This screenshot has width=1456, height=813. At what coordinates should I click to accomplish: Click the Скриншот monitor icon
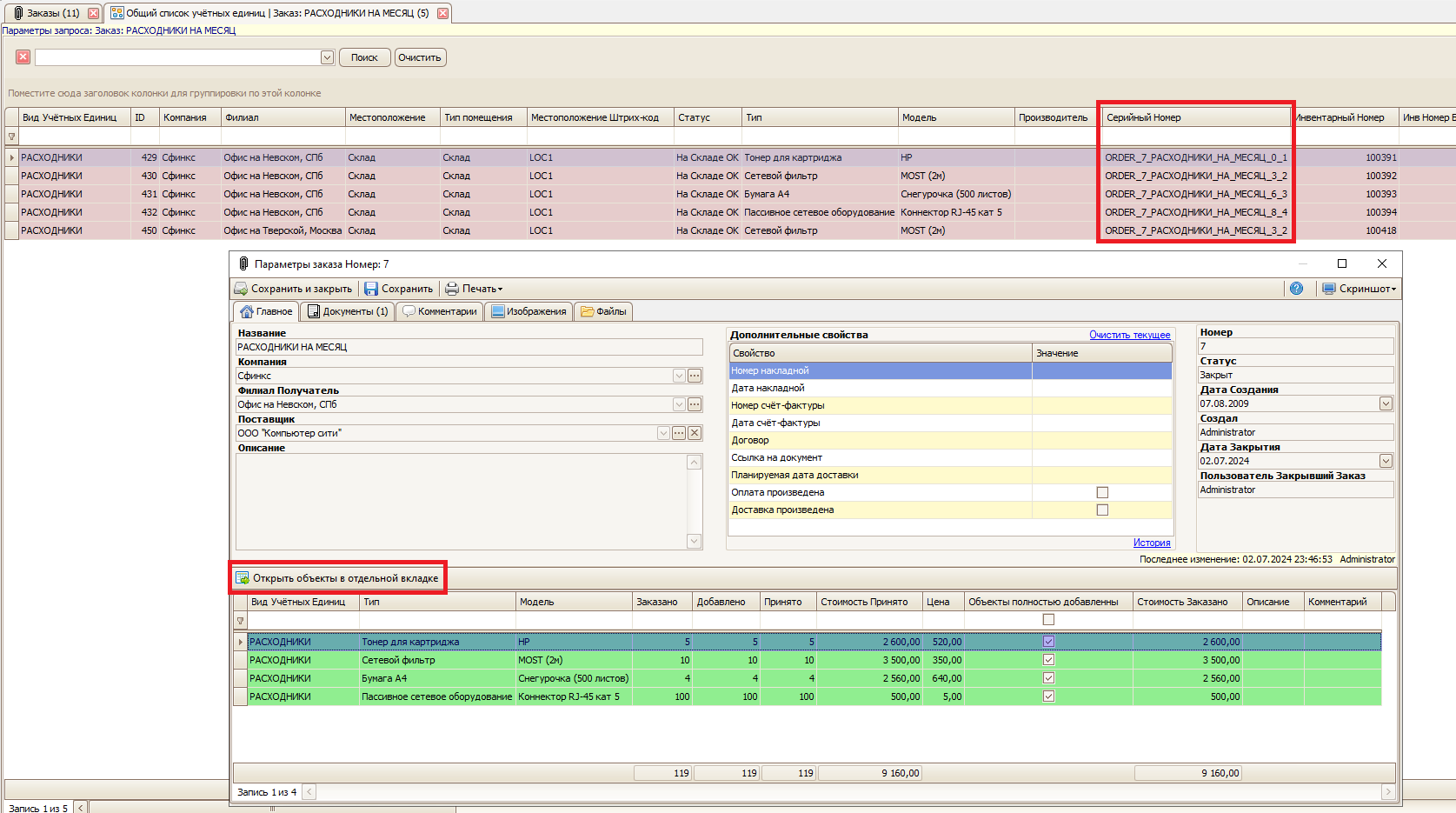tap(1328, 289)
